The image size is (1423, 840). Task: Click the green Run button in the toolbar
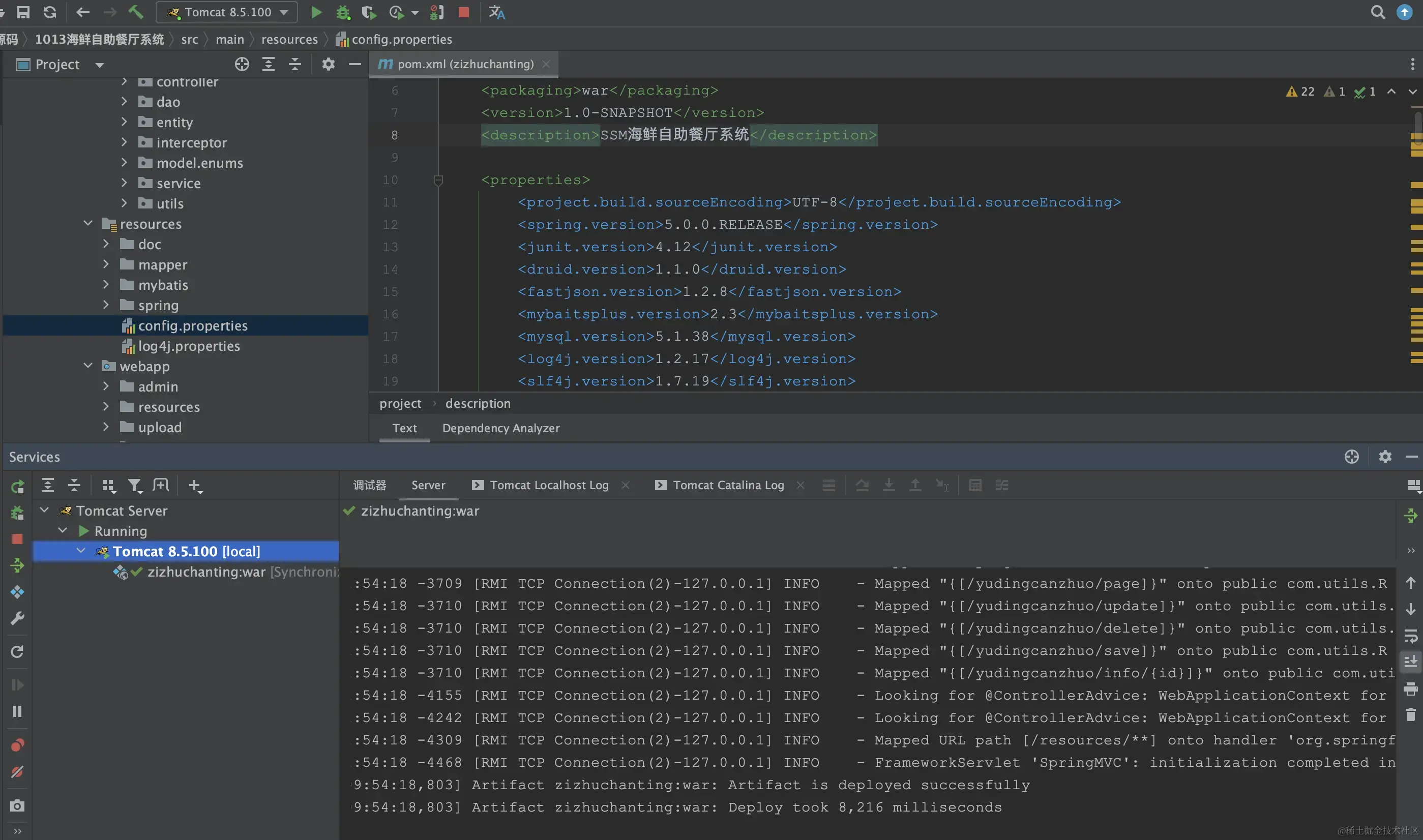coord(316,12)
